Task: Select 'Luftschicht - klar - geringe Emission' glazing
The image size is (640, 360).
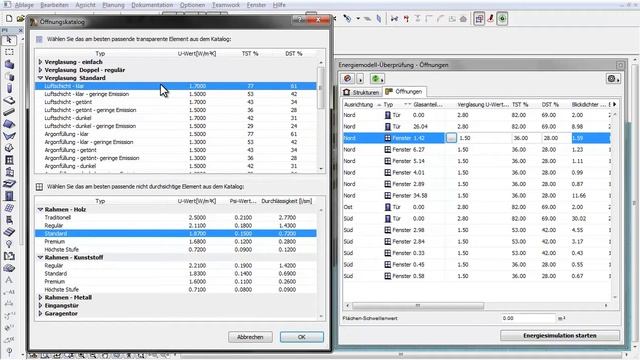Action: point(176,94)
